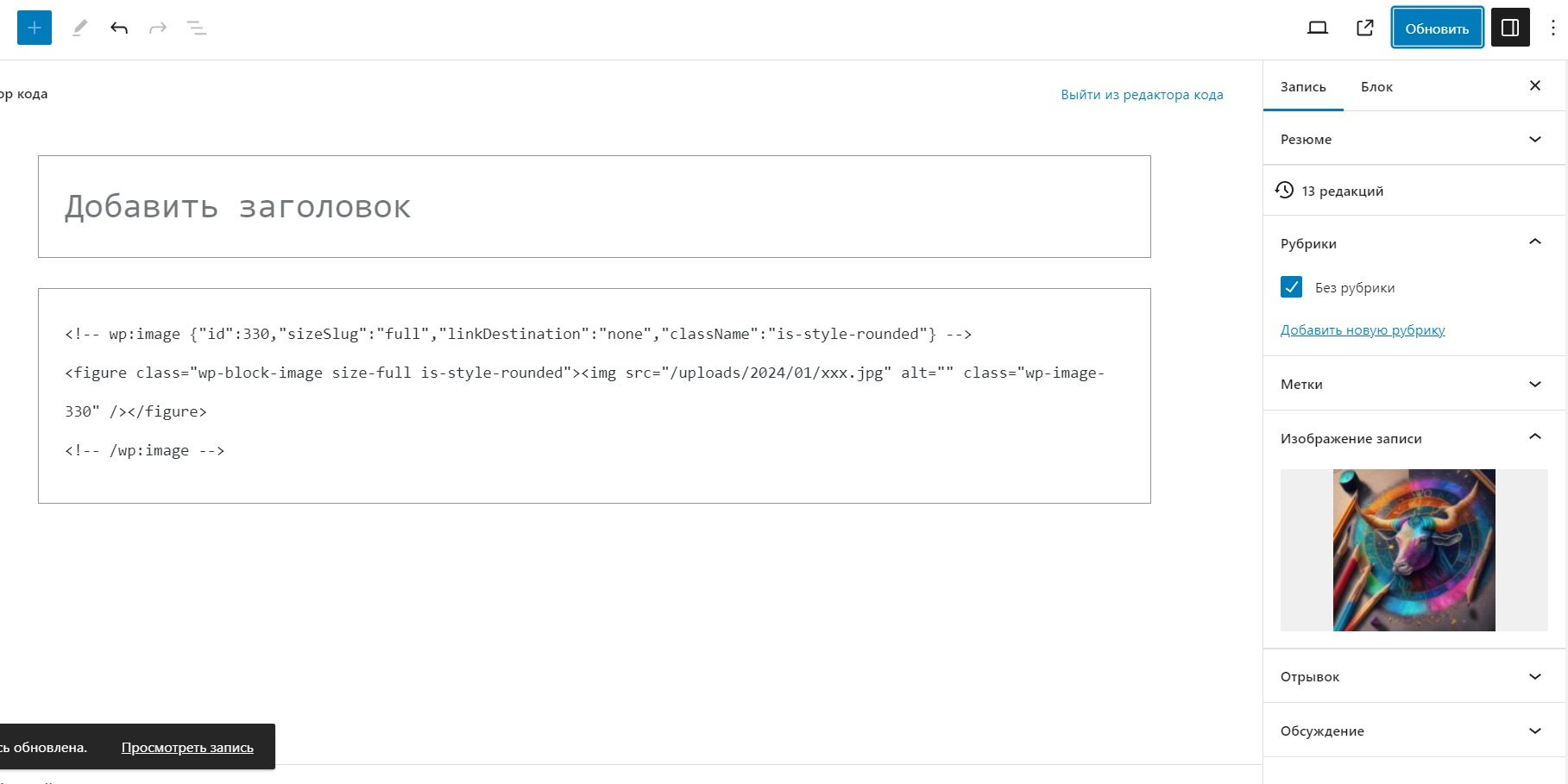
Task: Click inside the code editor text area
Action: click(x=594, y=396)
